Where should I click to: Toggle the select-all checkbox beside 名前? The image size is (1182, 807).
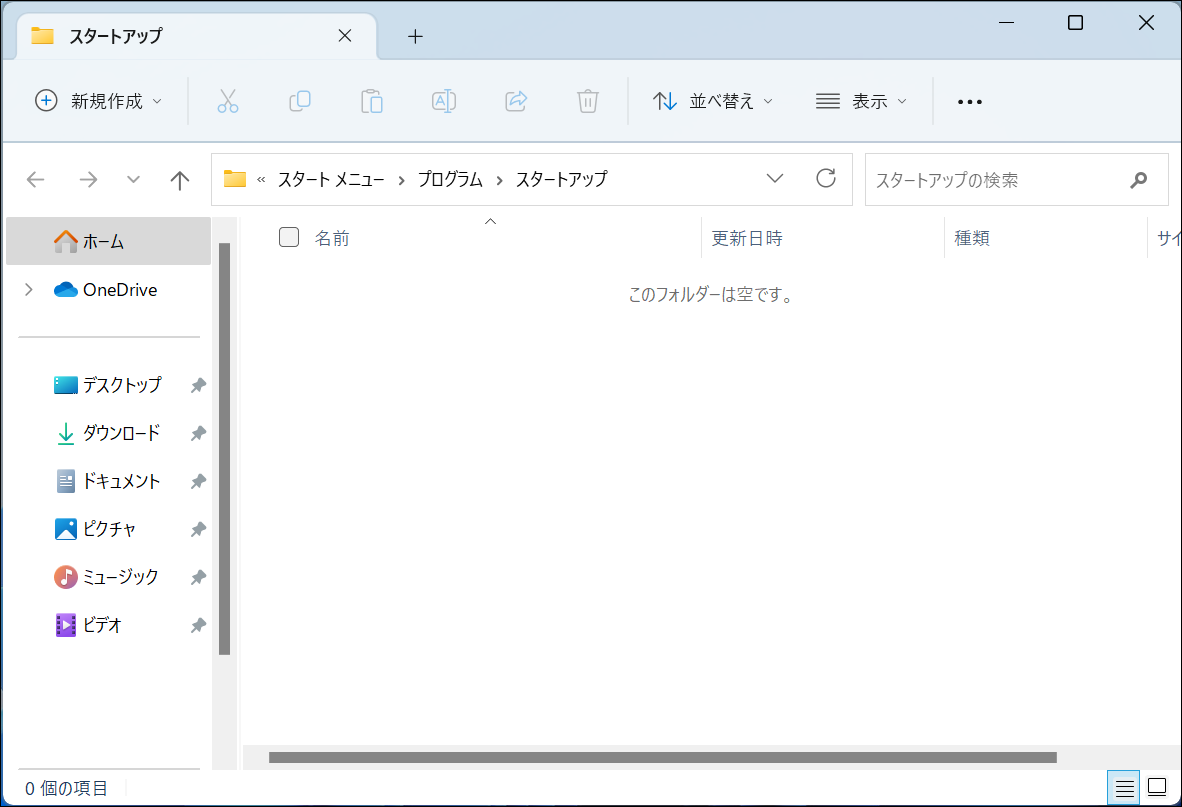coord(289,237)
